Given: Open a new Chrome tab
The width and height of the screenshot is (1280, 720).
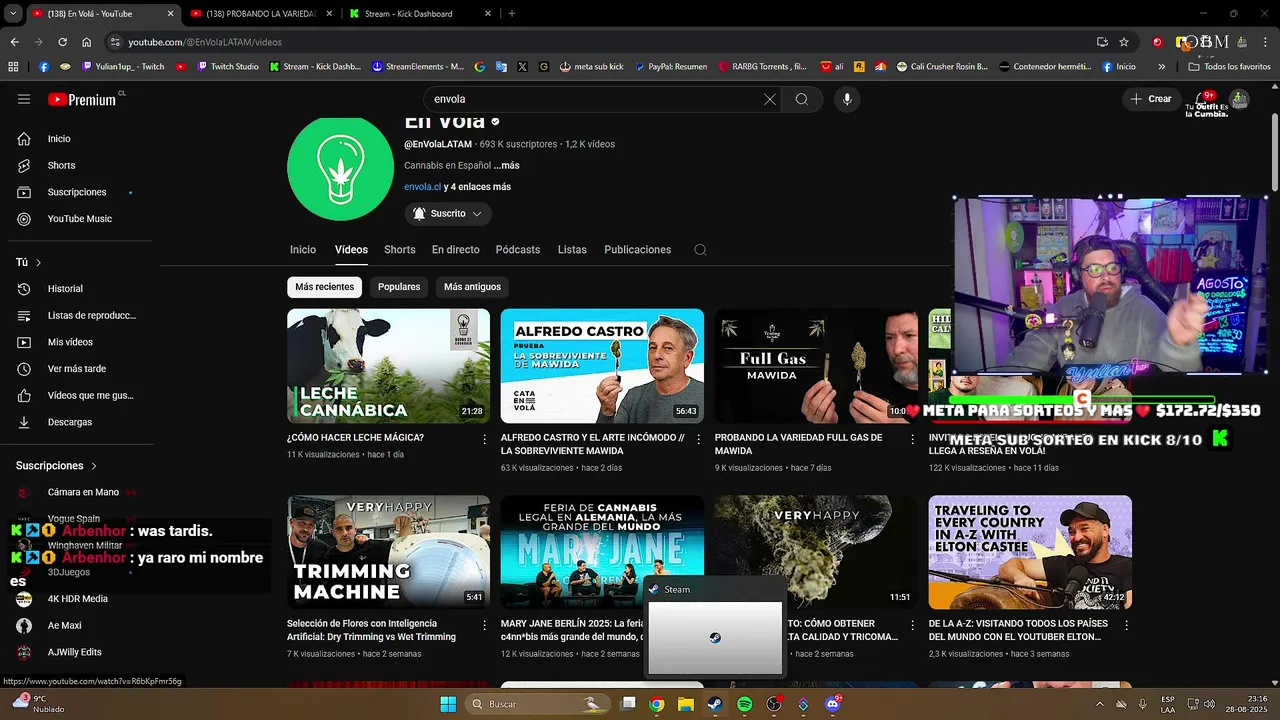Looking at the screenshot, I should [x=512, y=14].
